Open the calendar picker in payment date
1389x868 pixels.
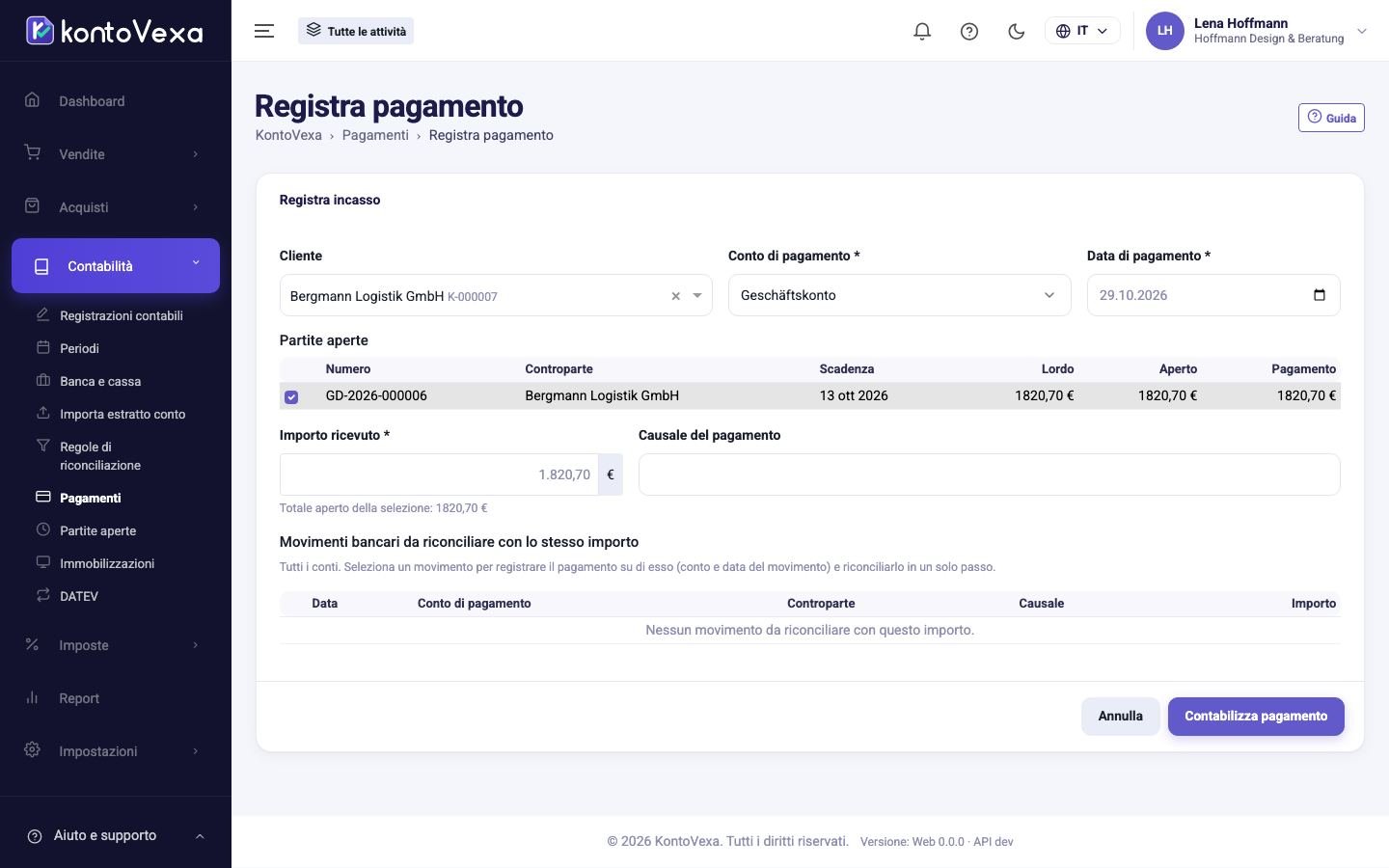tap(1320, 295)
